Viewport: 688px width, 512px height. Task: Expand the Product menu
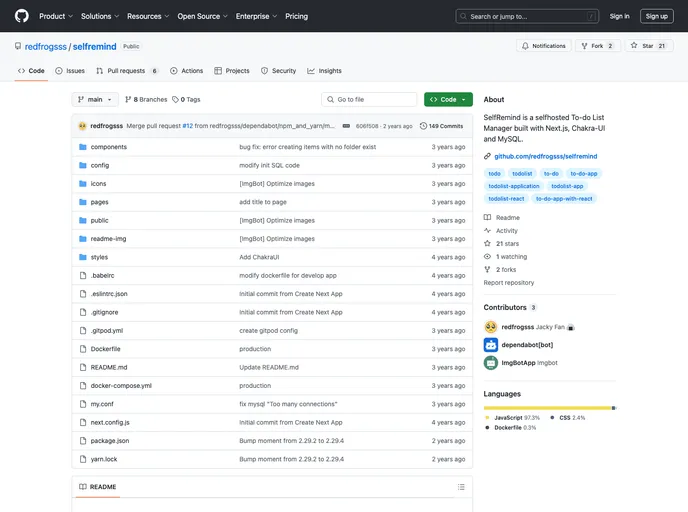pos(56,16)
